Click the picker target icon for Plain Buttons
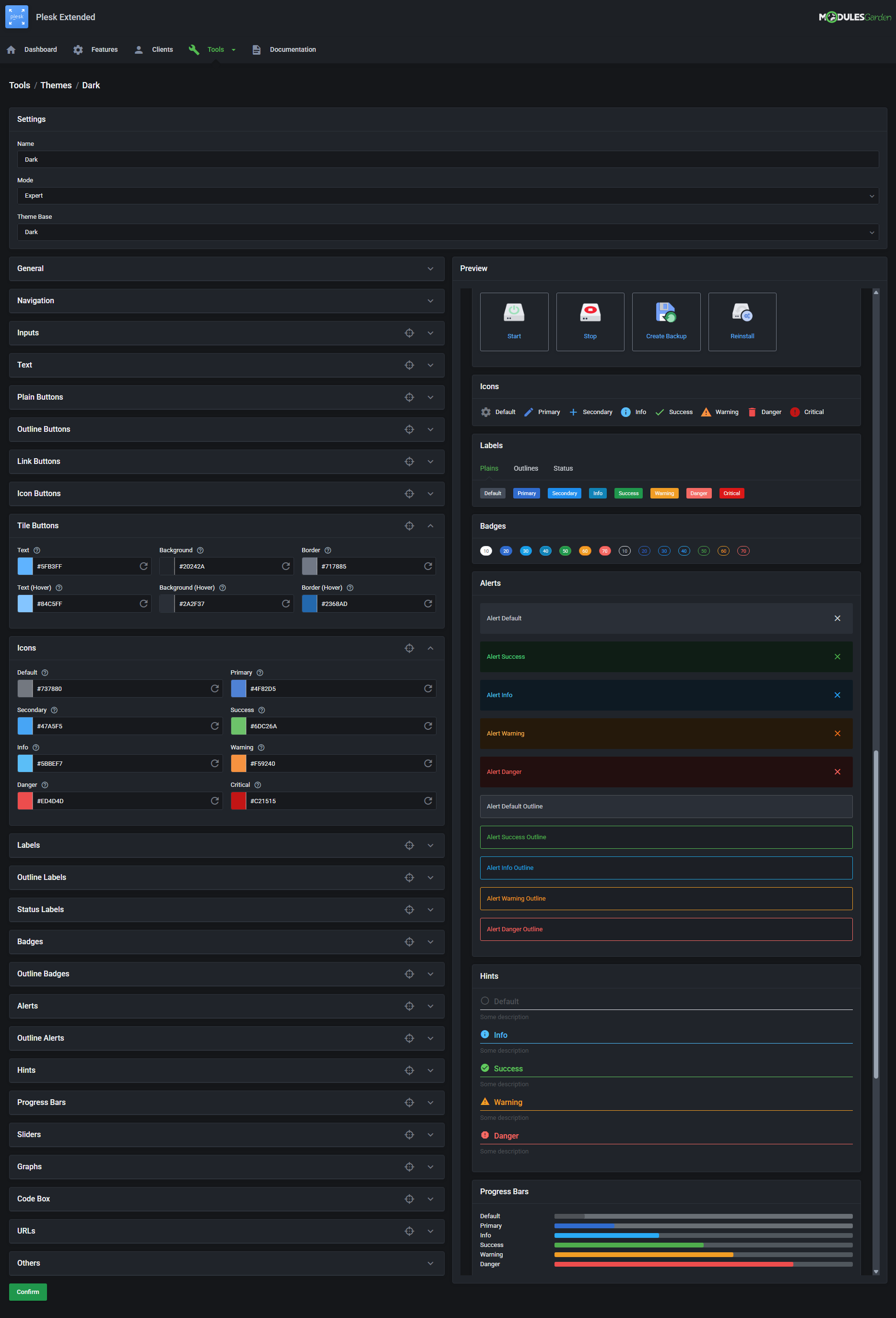This screenshot has height=1318, width=896. [410, 397]
